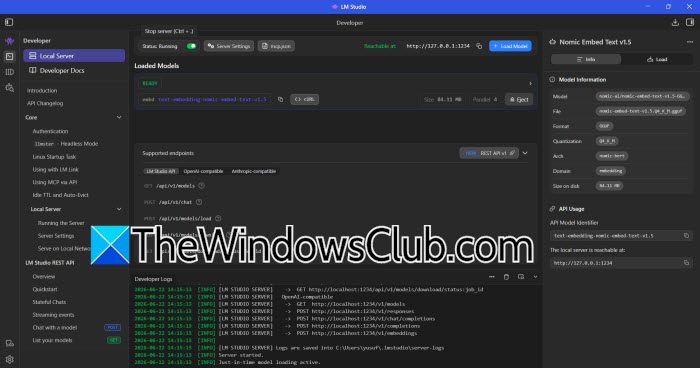This screenshot has height=368, width=700.
Task: Open the settings gear at the sidebar bottom
Action: [x=9, y=359]
